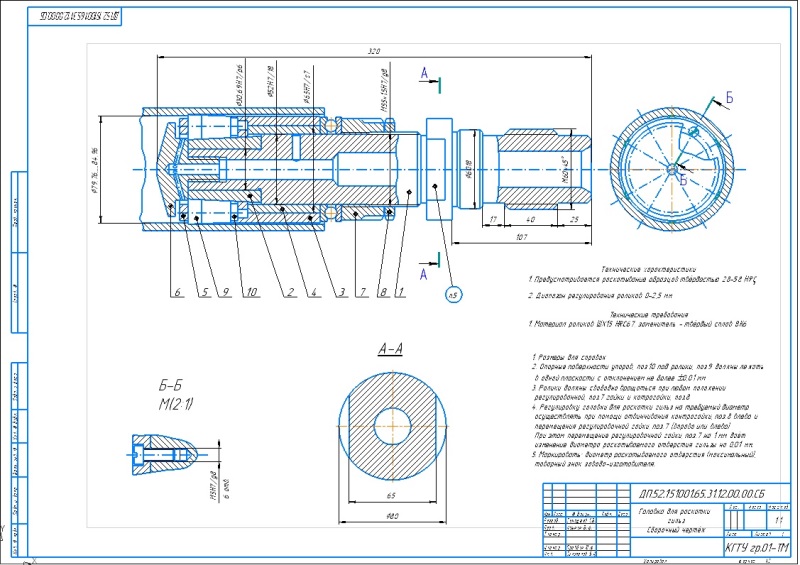Screen dimensions: 800x565
Task: Click the circled п5 balloon
Action: [x=453, y=294]
